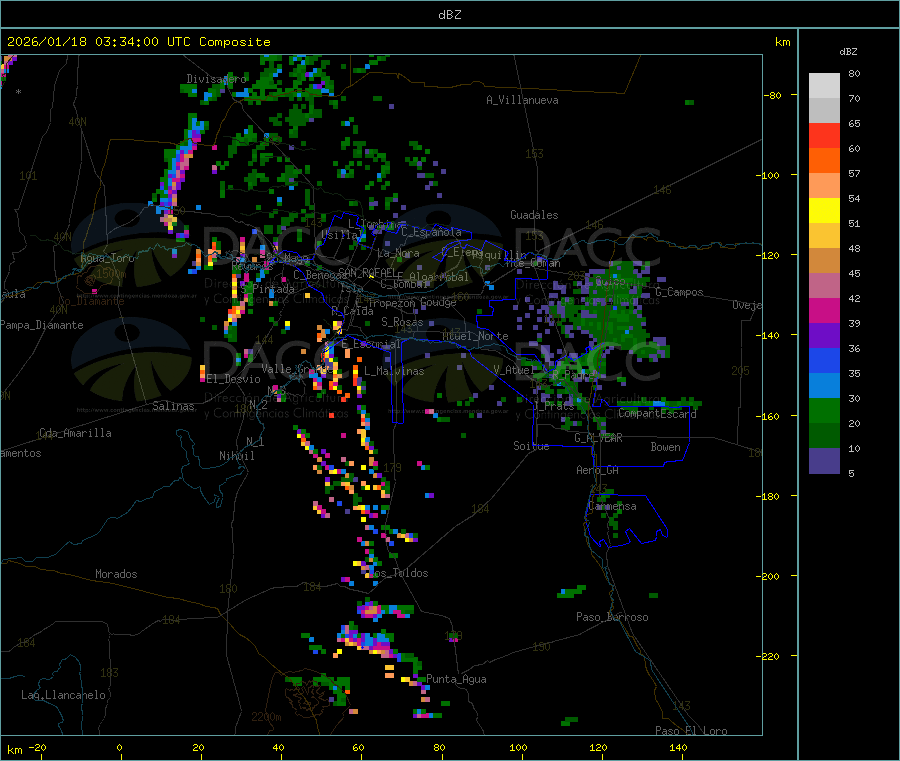Click the G_ALVEAR city label
Image resolution: width=900 pixels, height=761 pixels.
pyautogui.click(x=598, y=438)
